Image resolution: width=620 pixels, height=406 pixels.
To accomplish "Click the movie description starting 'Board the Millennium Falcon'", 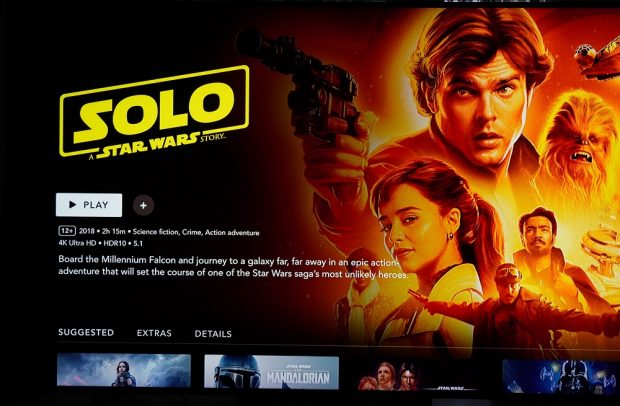I will (233, 267).
